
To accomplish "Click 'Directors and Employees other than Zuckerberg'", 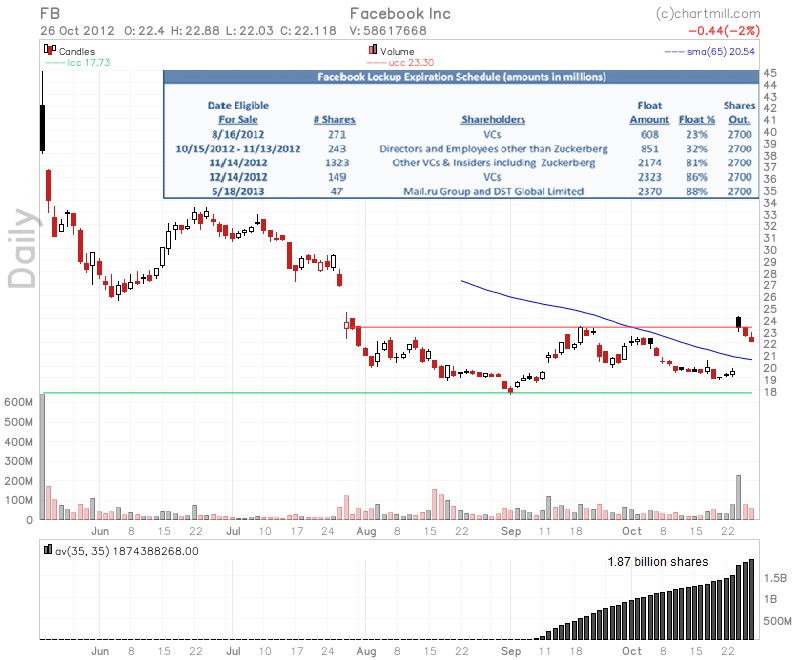I will coord(493,149).
